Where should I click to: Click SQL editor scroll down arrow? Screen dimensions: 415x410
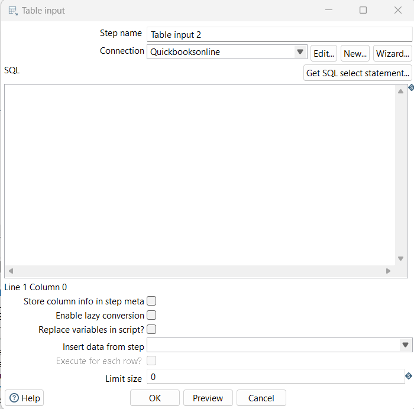(x=401, y=259)
